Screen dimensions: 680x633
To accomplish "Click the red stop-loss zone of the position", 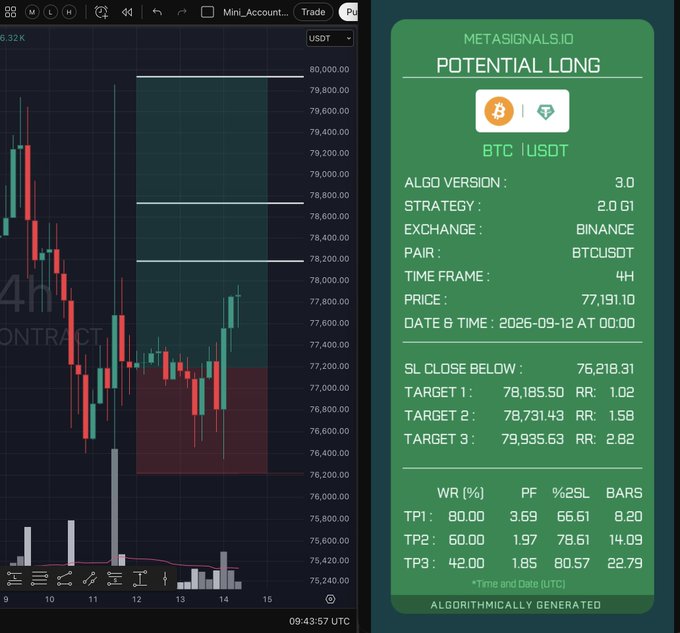I will [202, 421].
